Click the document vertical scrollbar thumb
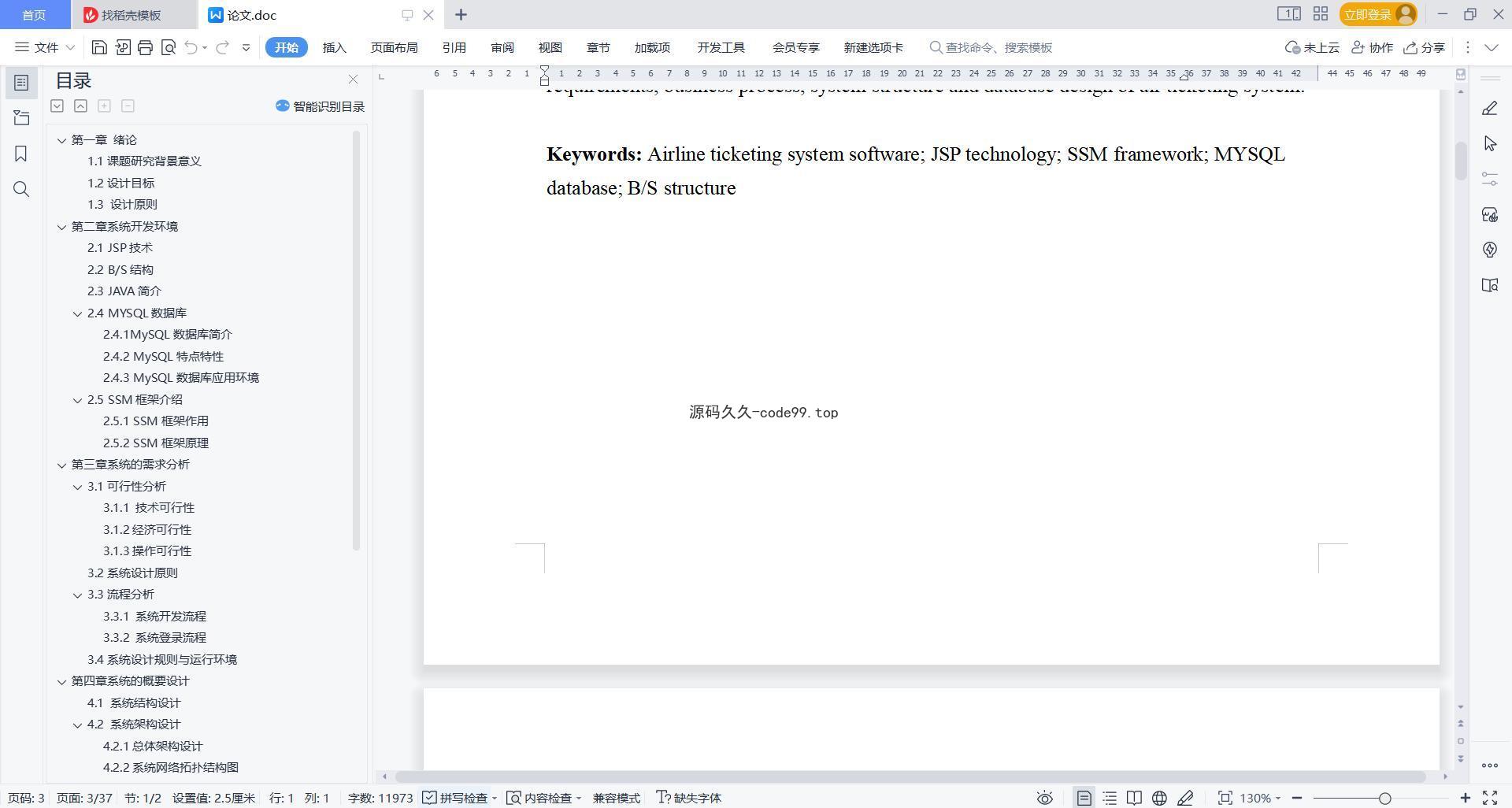Image resolution: width=1512 pixels, height=808 pixels. pos(1460,161)
